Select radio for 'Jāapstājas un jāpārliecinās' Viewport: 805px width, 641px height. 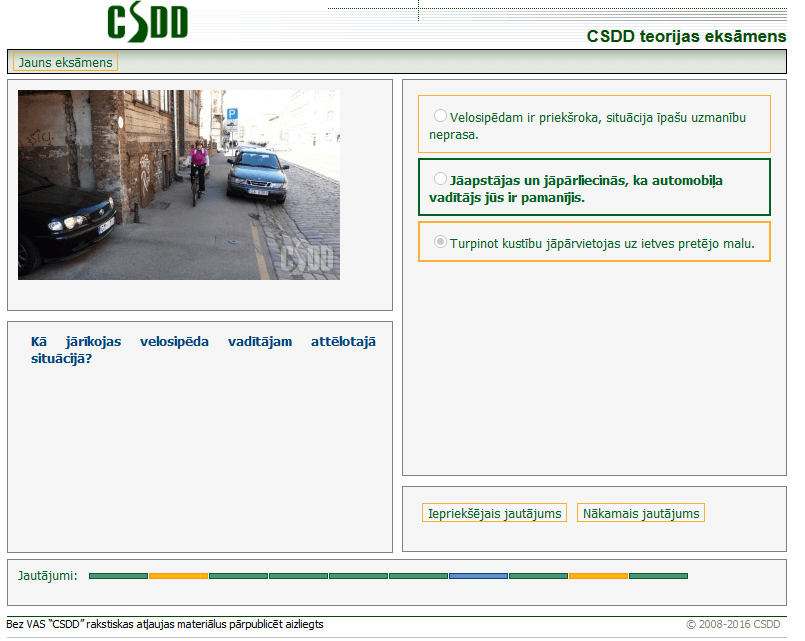click(440, 179)
